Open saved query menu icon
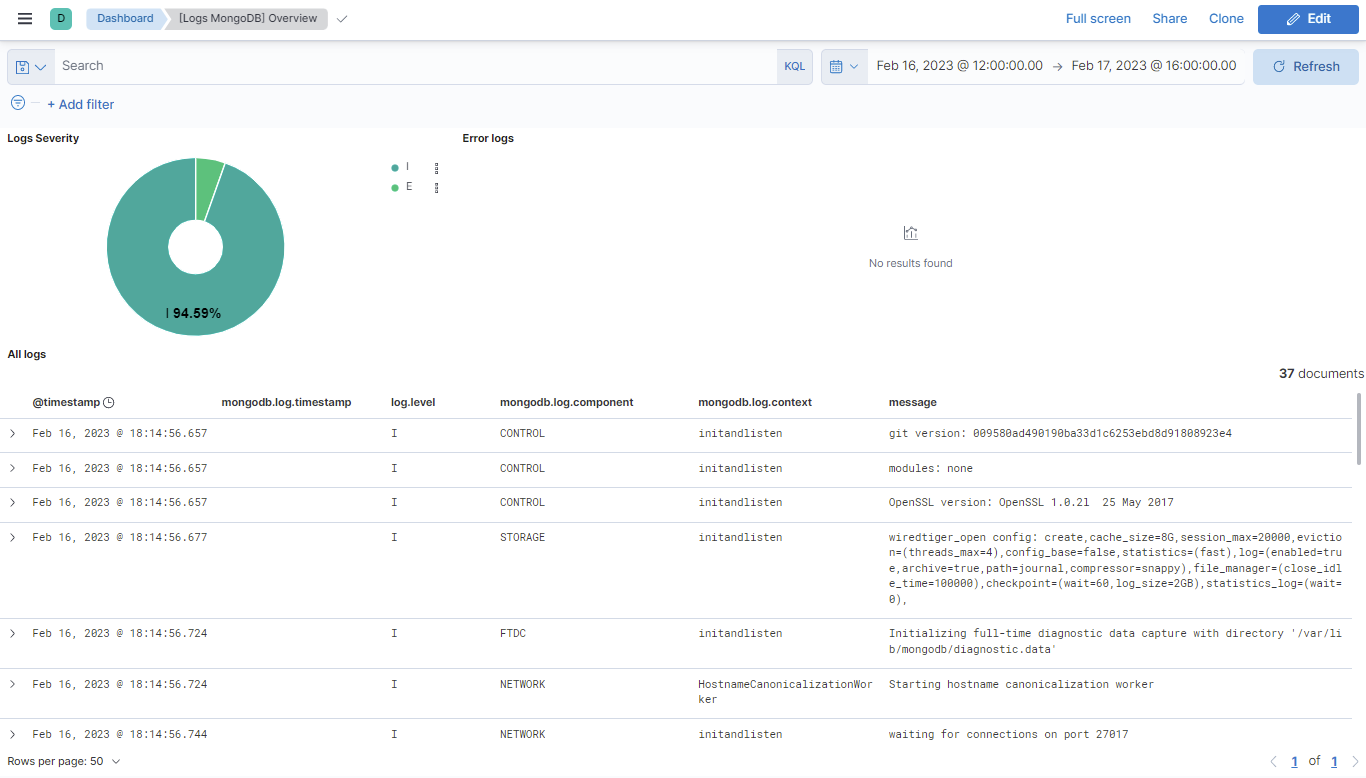Image resolution: width=1366 pixels, height=778 pixels. coord(31,67)
